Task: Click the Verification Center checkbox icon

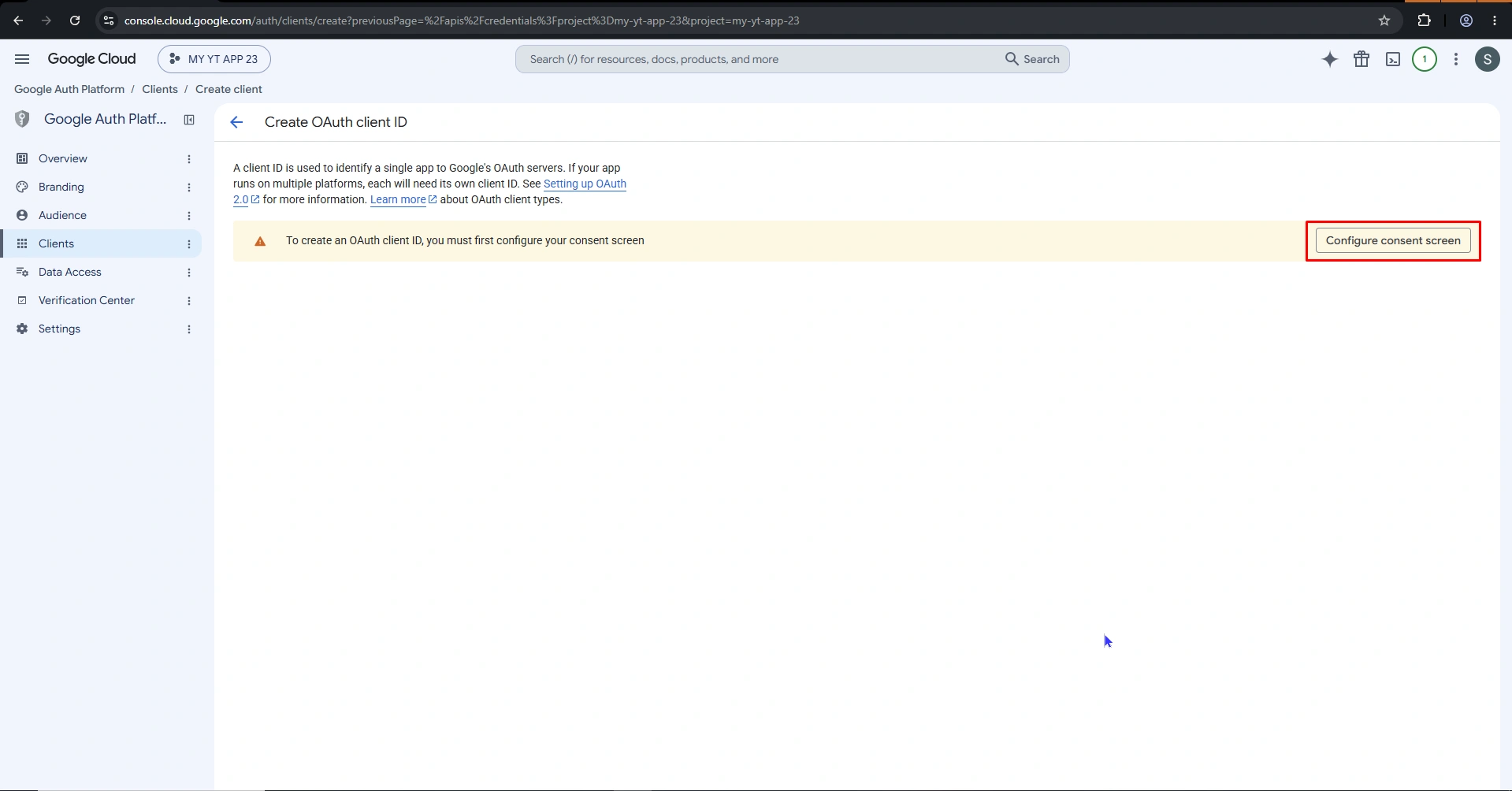Action: pos(22,300)
